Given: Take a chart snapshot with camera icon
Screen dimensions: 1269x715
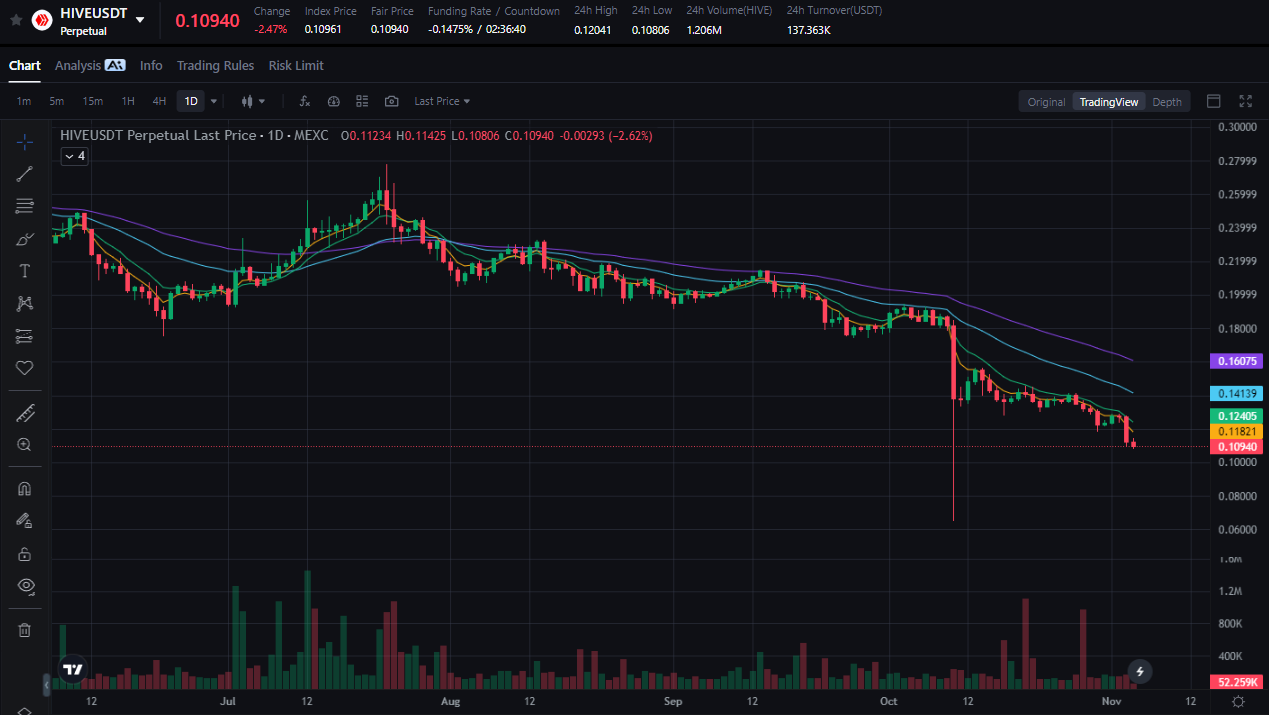Looking at the screenshot, I should pyautogui.click(x=391, y=101).
